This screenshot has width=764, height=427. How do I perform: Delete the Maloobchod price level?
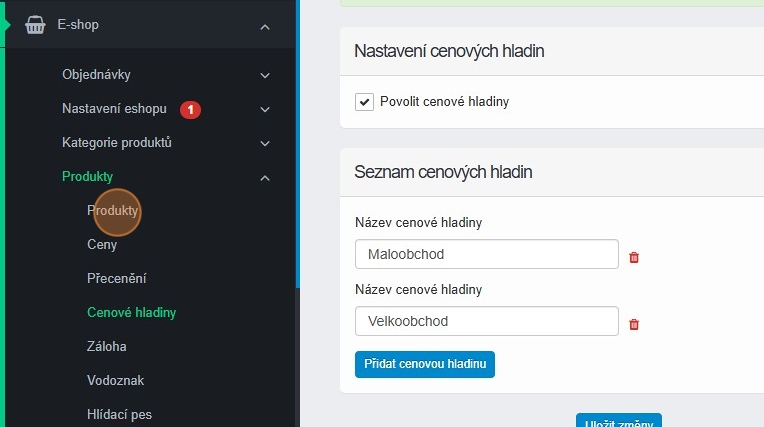634,257
